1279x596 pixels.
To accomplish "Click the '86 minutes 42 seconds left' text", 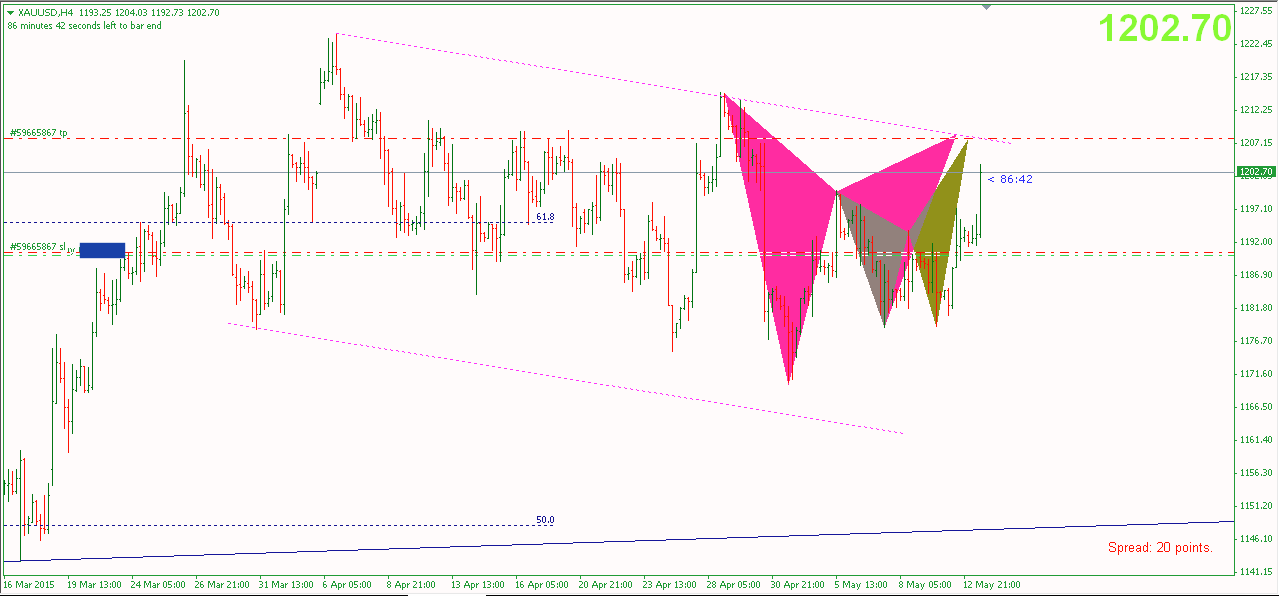I will coord(84,26).
